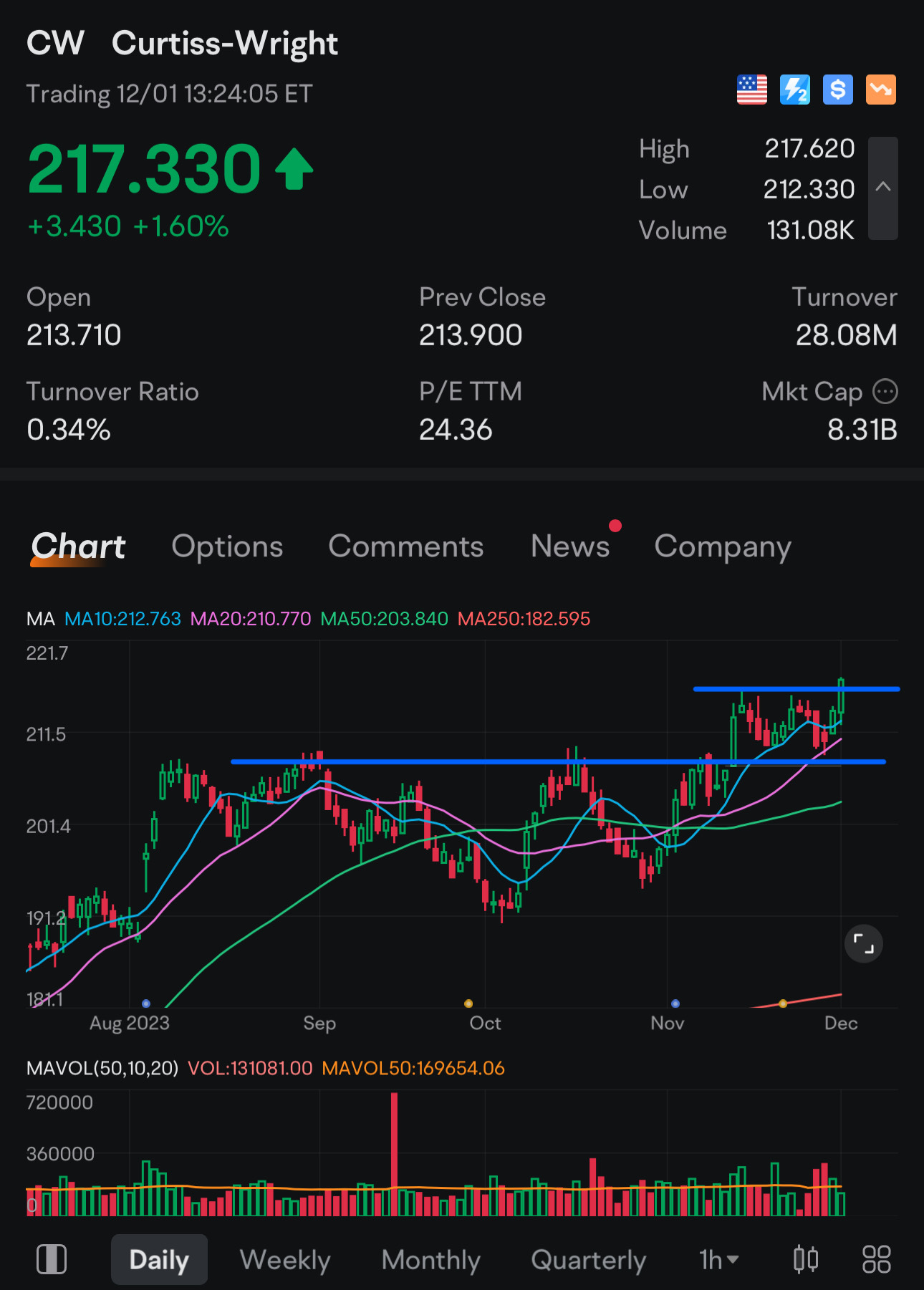This screenshot has height=1290, width=924.
Task: Tap the MAVOL50:169654.06 value
Action: (x=413, y=1069)
